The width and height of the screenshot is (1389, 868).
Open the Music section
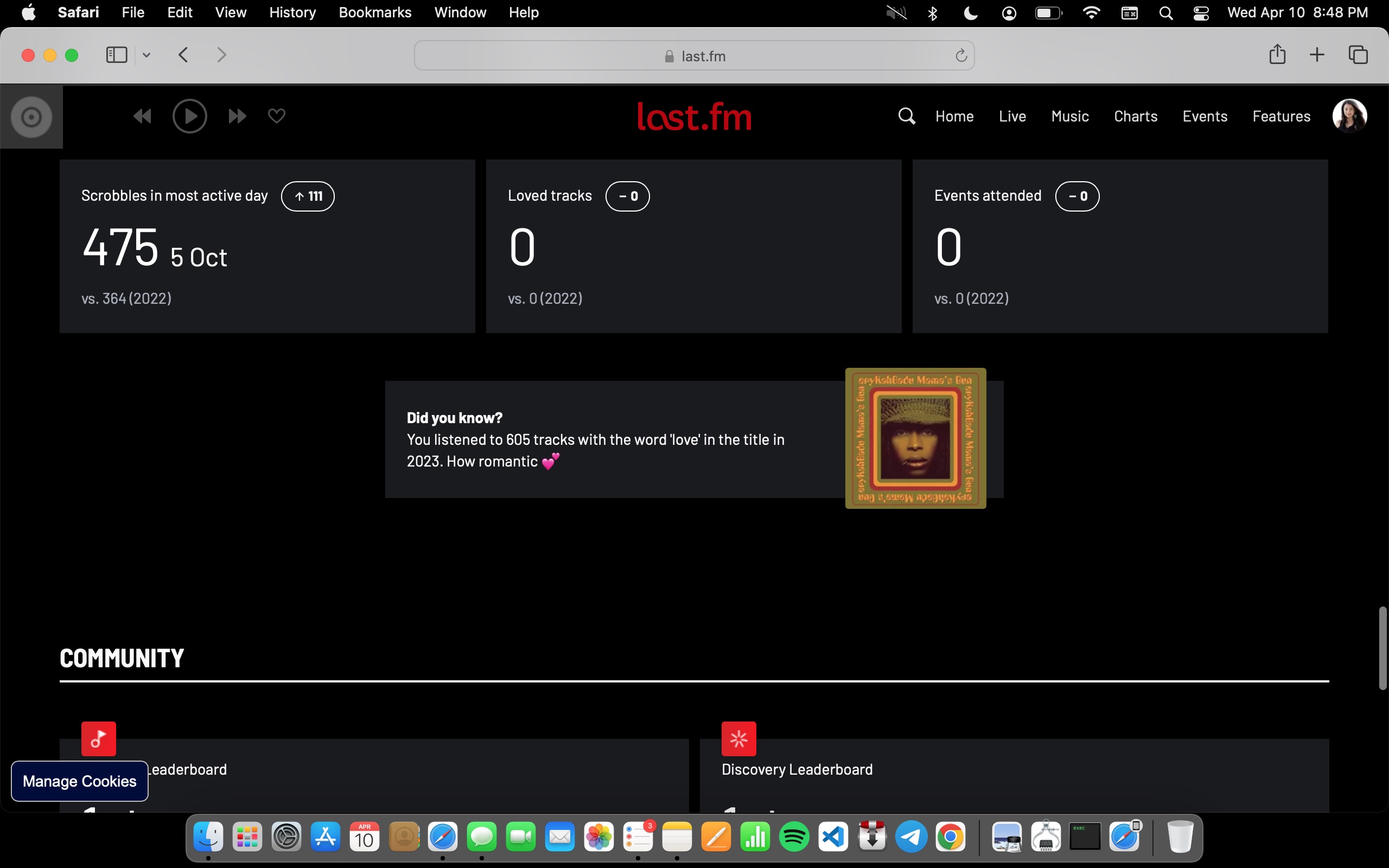pos(1070,117)
